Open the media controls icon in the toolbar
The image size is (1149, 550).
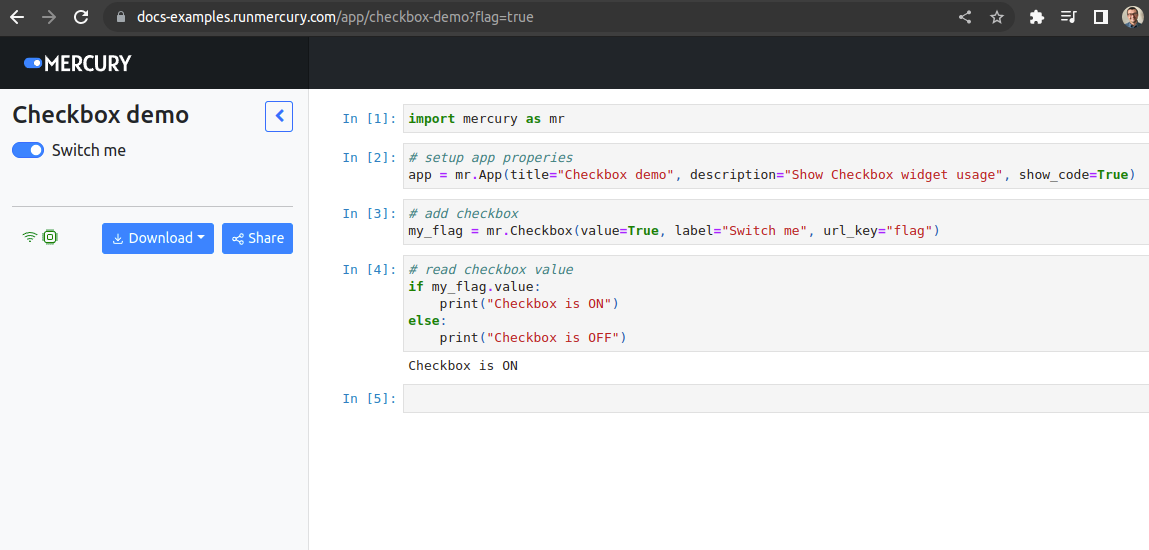[1068, 17]
